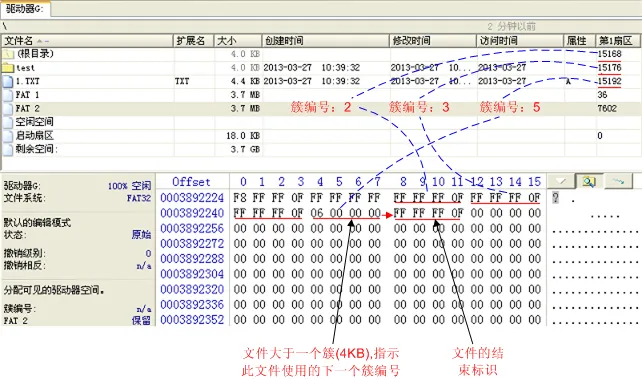Screen dimensions: 642x379
Task: Select the FAT 2 entry name in file list
Action: [27, 108]
